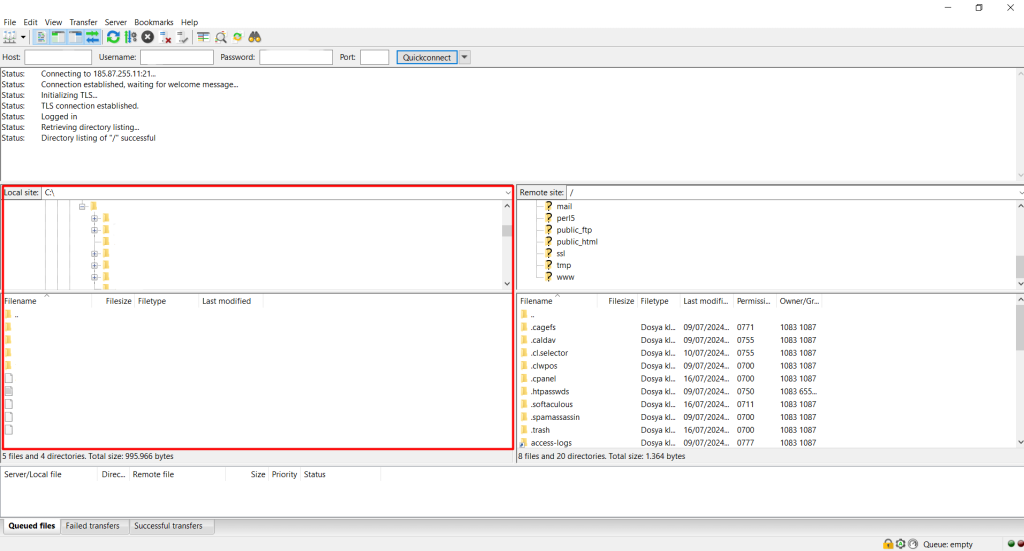Click the Queue: empty status text
The width and height of the screenshot is (1024, 551).
point(948,544)
